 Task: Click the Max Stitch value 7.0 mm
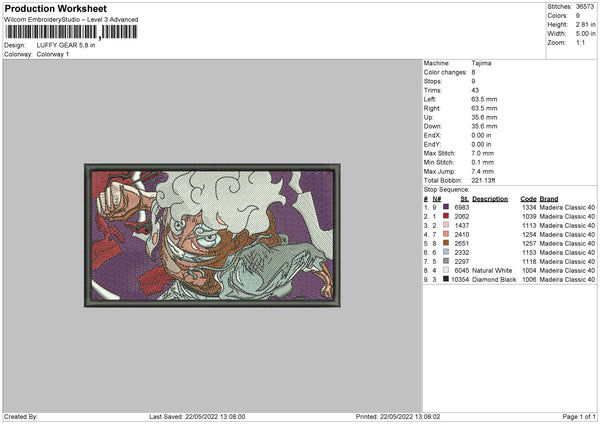pyautogui.click(x=483, y=153)
